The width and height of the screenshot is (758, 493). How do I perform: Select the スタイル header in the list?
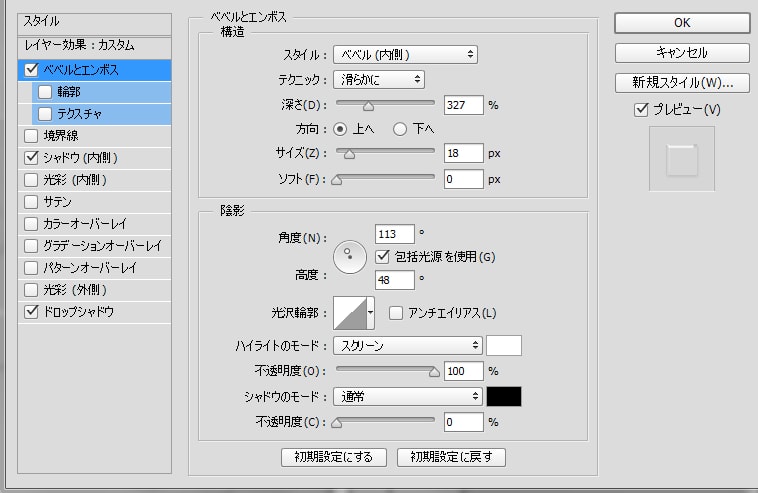pos(94,23)
